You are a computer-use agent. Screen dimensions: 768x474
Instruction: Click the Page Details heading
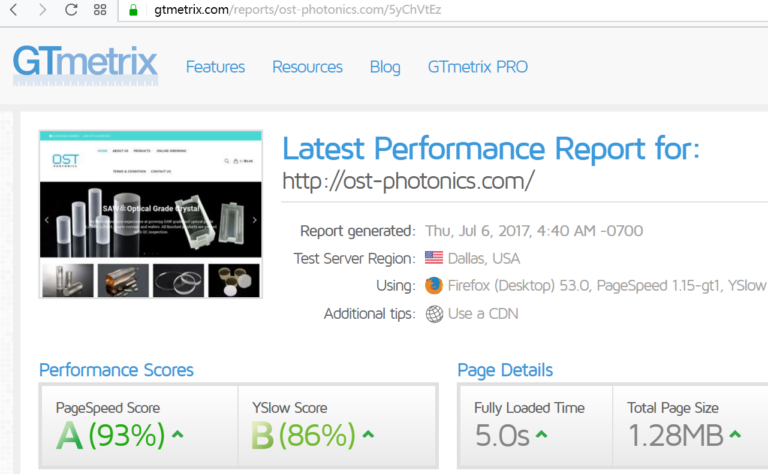pyautogui.click(x=505, y=370)
